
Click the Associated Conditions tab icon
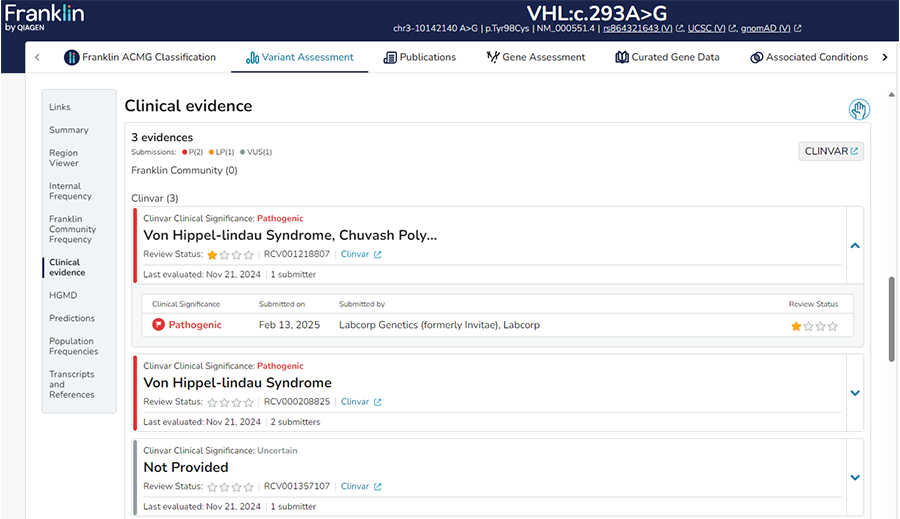[756, 57]
